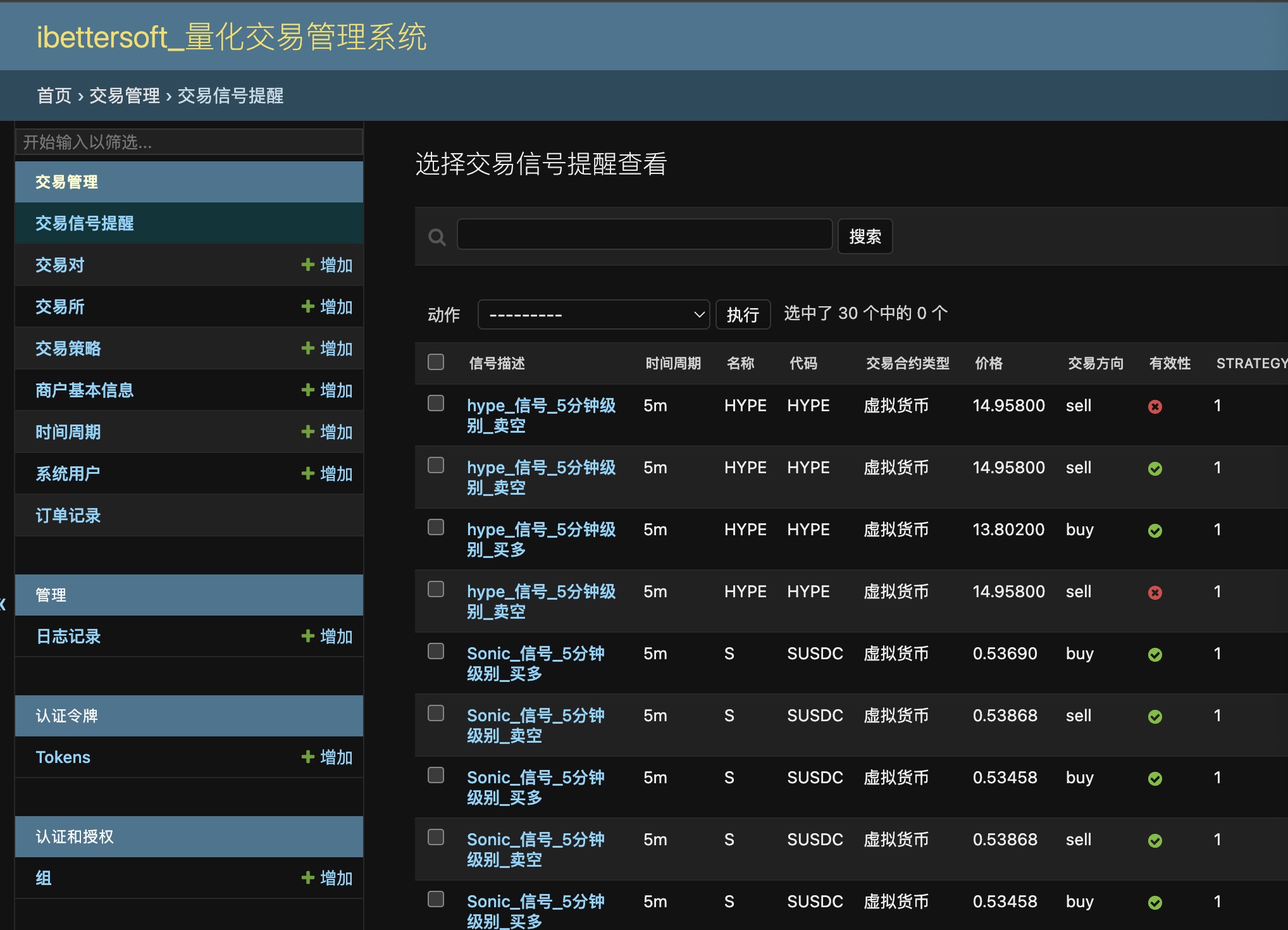This screenshot has height=930, width=1288.
Task: Click green valid icon in 0.53690 buy row
Action: [x=1155, y=655]
